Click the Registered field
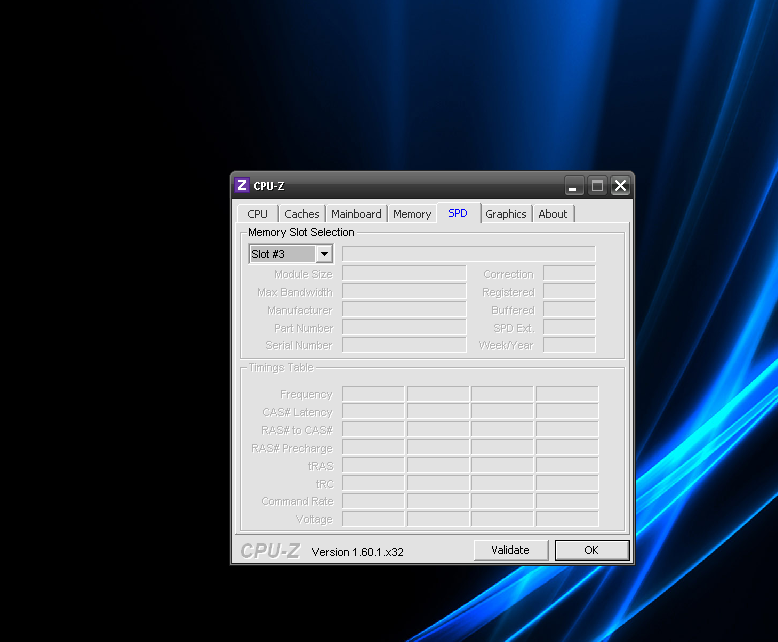The image size is (778, 642). pos(569,292)
